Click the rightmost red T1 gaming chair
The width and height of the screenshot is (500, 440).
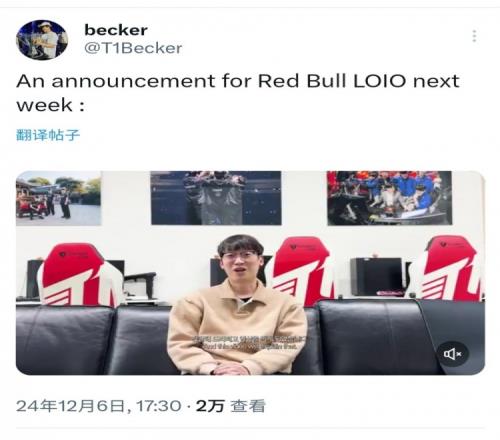point(448,268)
